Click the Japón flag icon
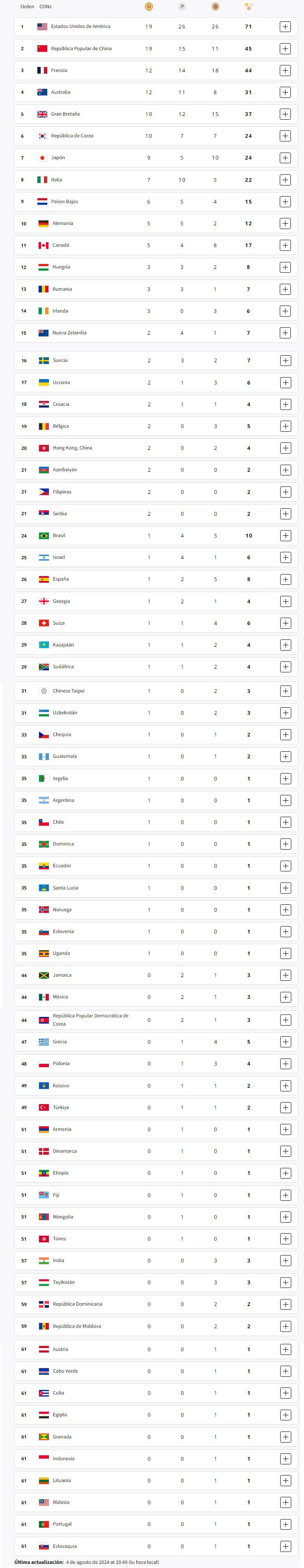304x1568 pixels. pyautogui.click(x=43, y=157)
